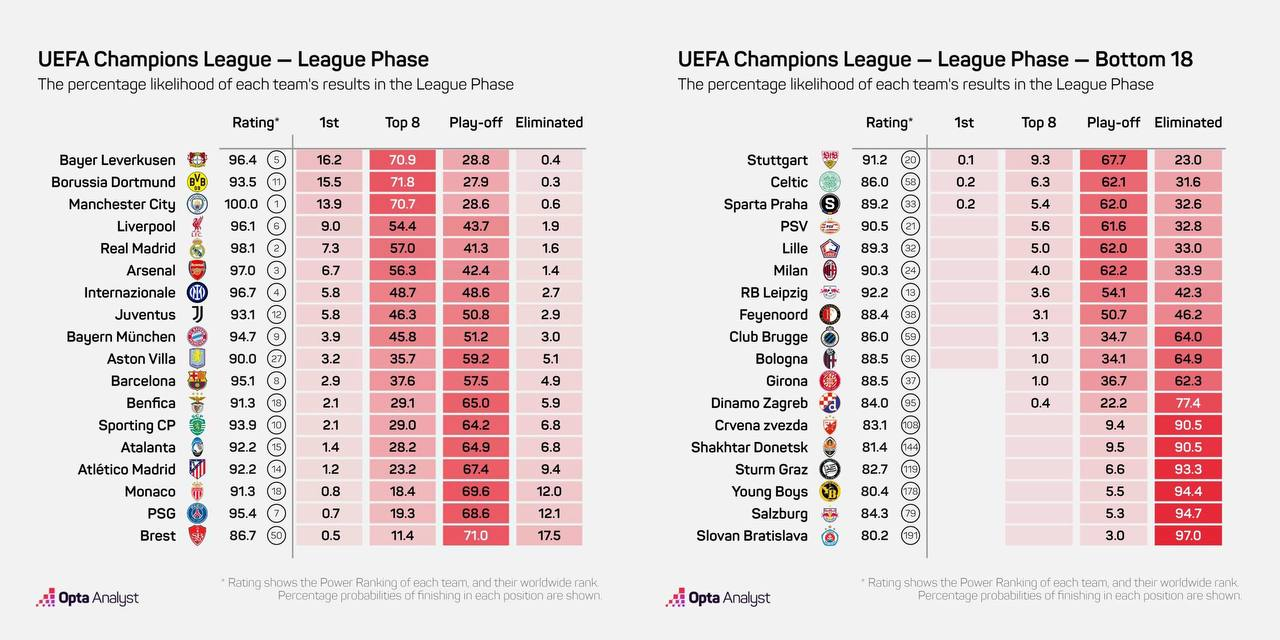Select the Sparta Praha round logo
The image size is (1280, 640).
pyautogui.click(x=829, y=204)
